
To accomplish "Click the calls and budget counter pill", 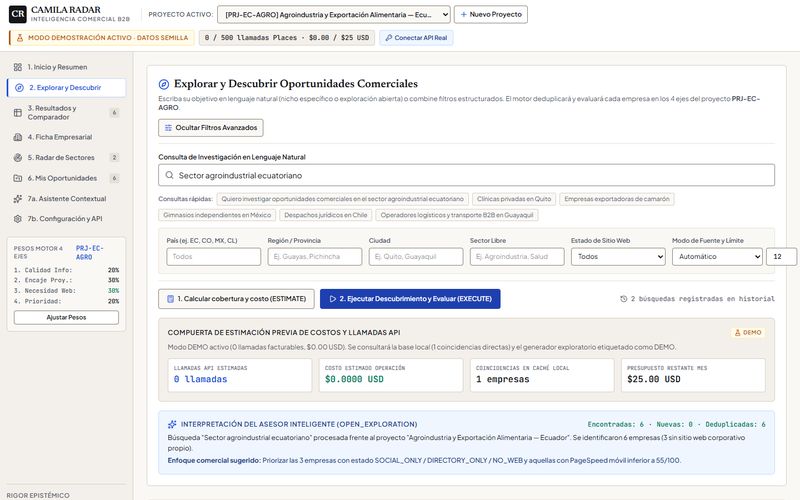I will tap(287, 38).
